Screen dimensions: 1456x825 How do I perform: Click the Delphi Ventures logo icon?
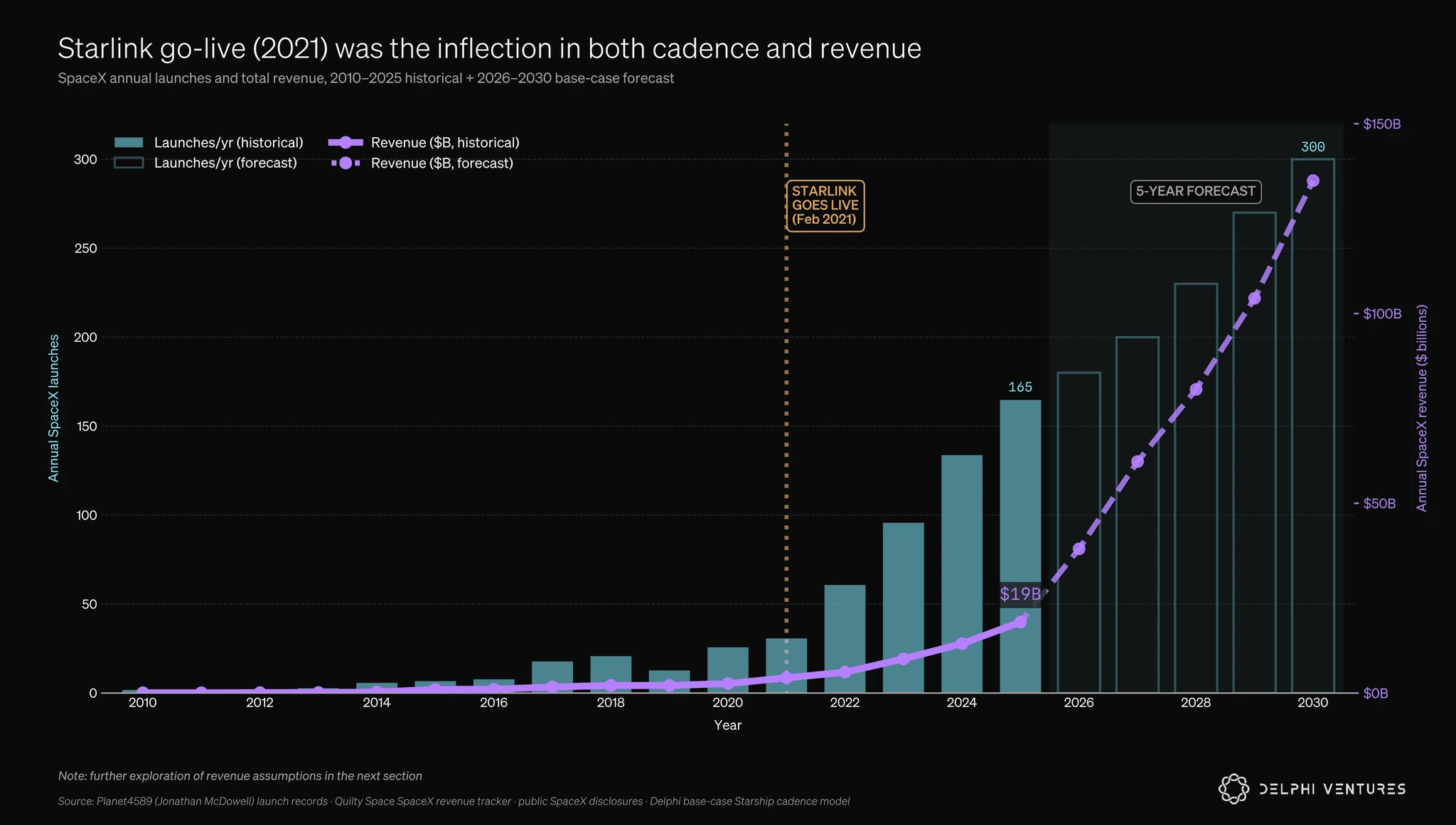(1233, 789)
